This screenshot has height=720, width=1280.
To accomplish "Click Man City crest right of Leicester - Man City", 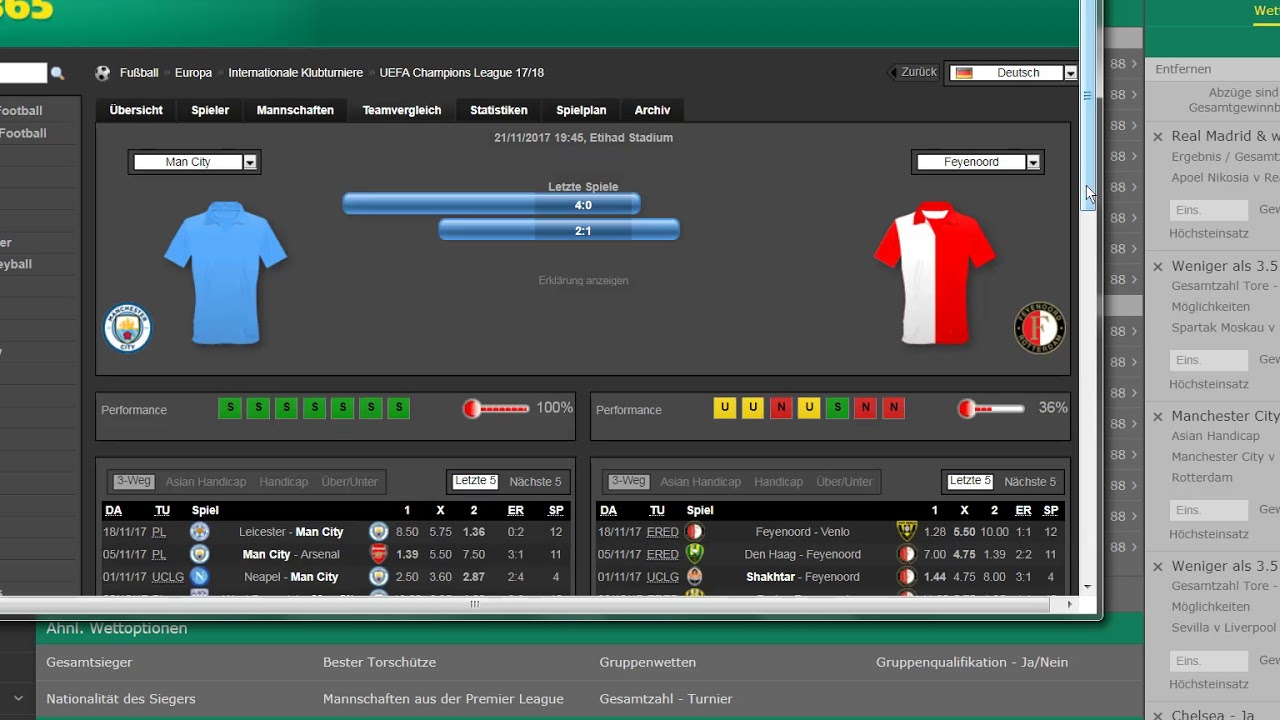I will point(379,532).
